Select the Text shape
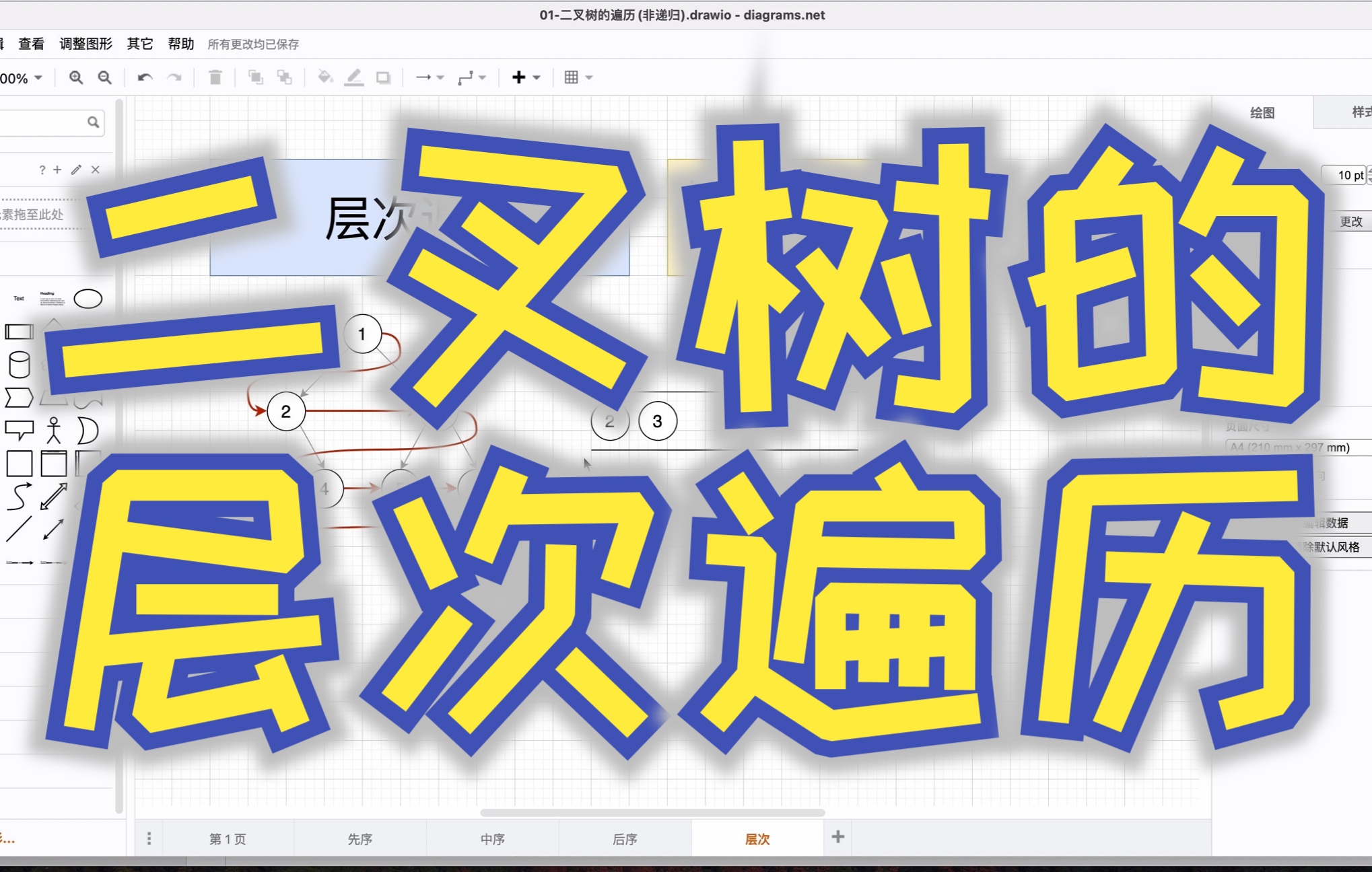Image resolution: width=1372 pixels, height=872 pixels. 19,298
